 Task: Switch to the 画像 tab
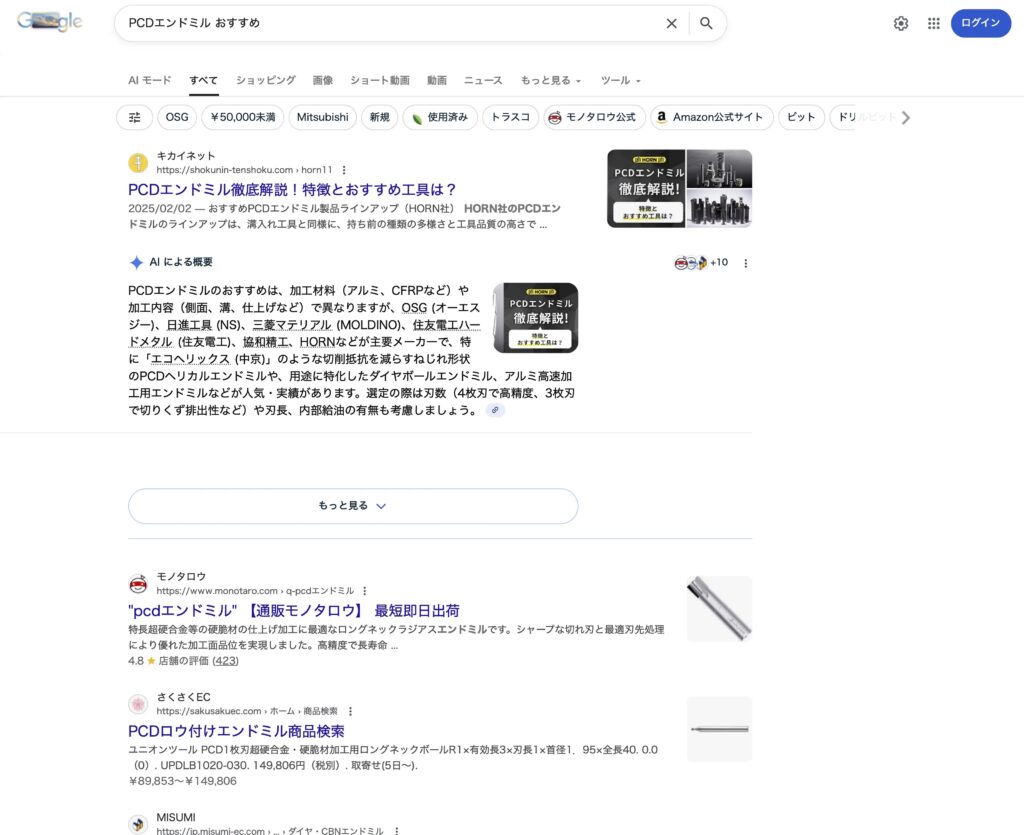(x=323, y=80)
